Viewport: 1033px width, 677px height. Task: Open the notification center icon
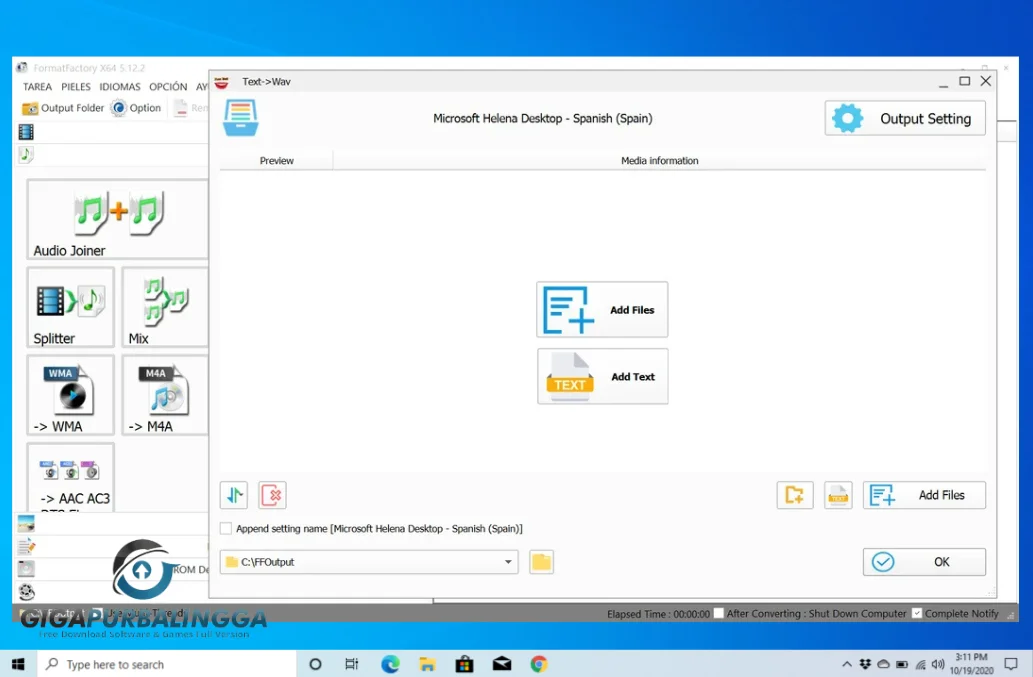1010,664
